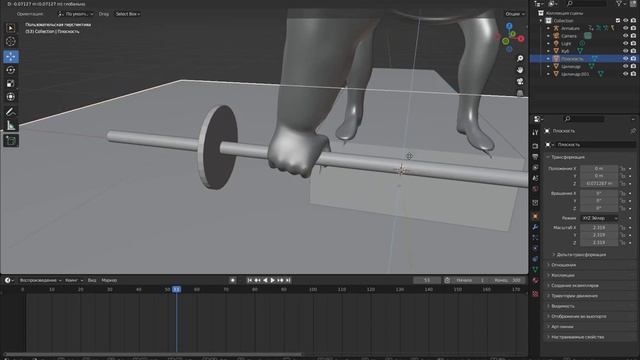
Task: Open the Scene properties tab
Action: pyautogui.click(x=536, y=178)
